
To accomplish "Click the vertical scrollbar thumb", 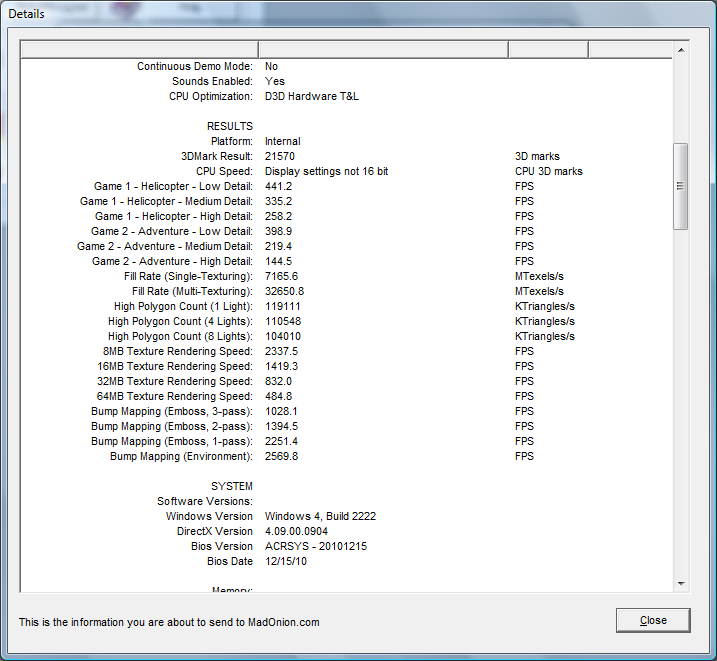I will pos(681,186).
